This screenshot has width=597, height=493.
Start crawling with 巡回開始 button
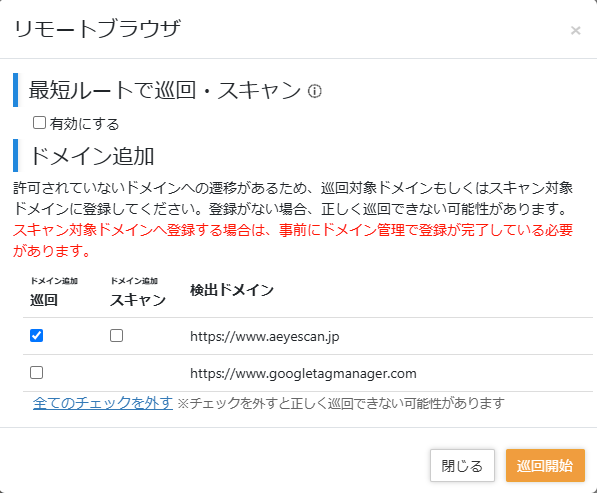tap(545, 466)
